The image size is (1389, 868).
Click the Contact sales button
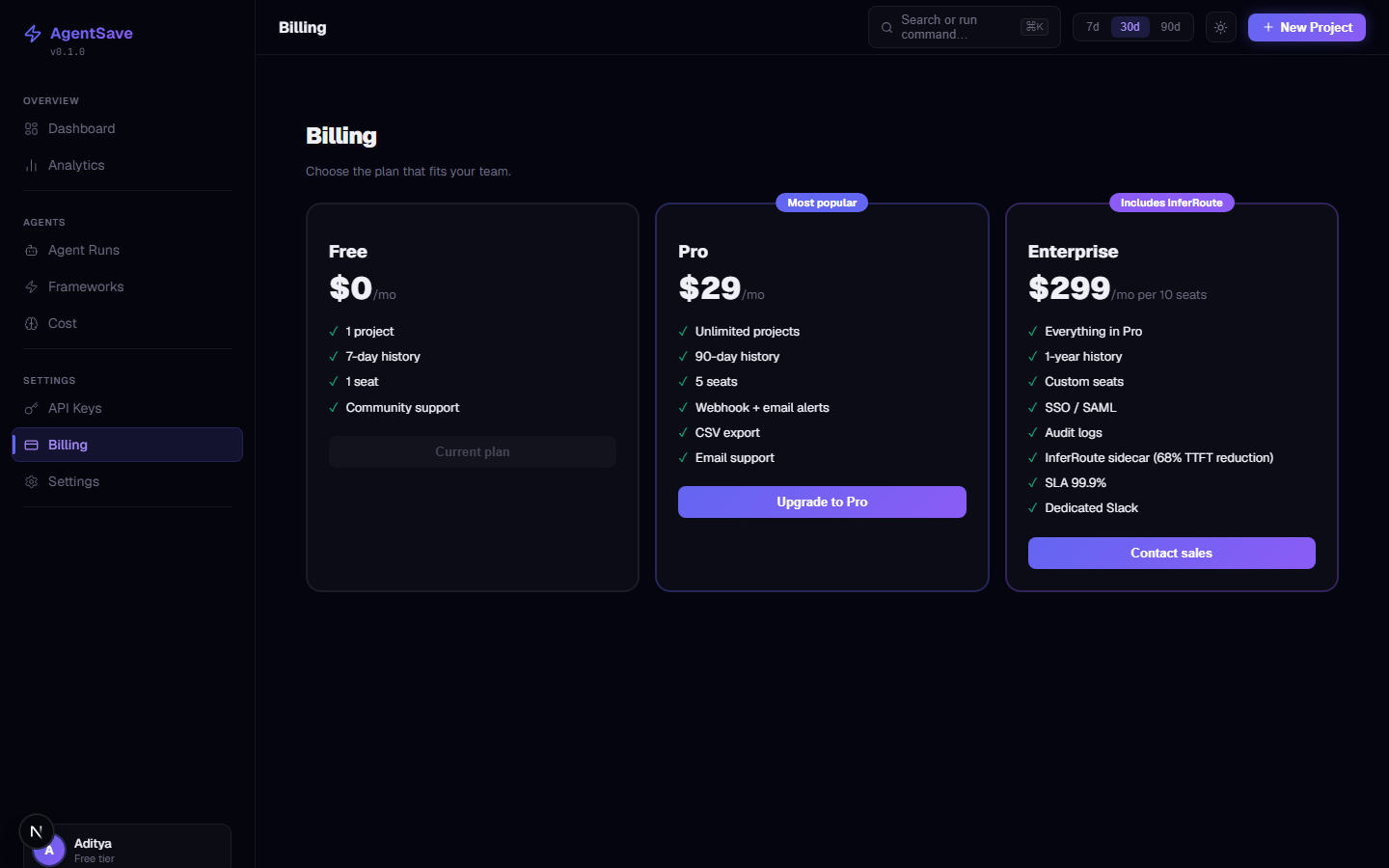[x=1171, y=553]
